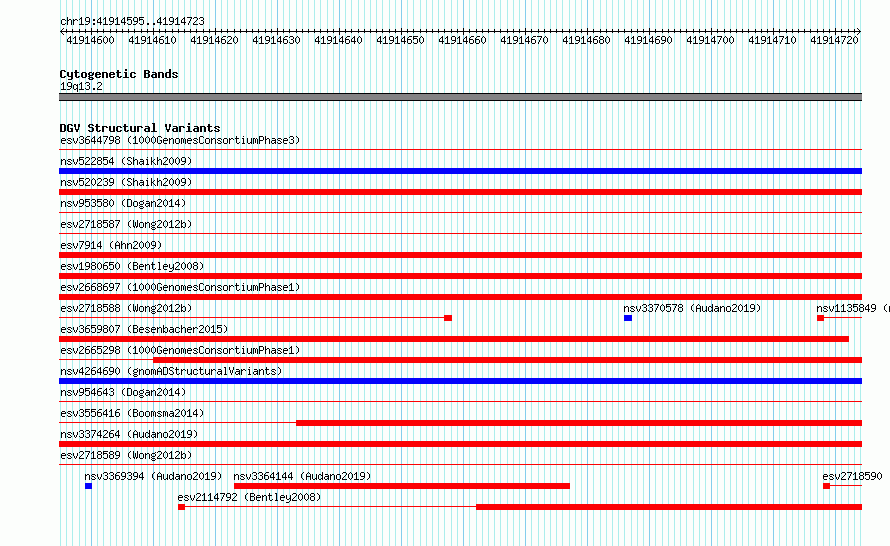Click ruler position 41914720
Screen dimensions: 890x546
(834, 40)
